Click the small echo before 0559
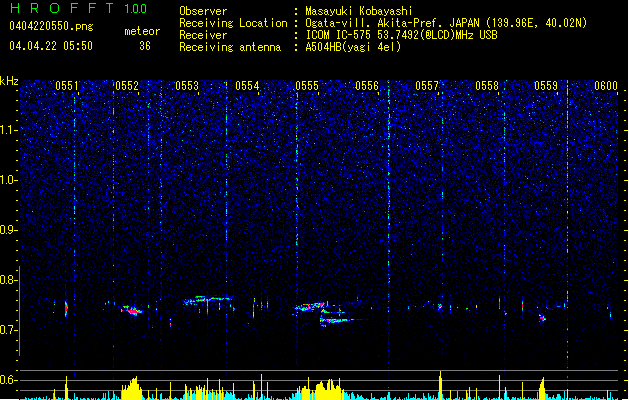 (542, 318)
